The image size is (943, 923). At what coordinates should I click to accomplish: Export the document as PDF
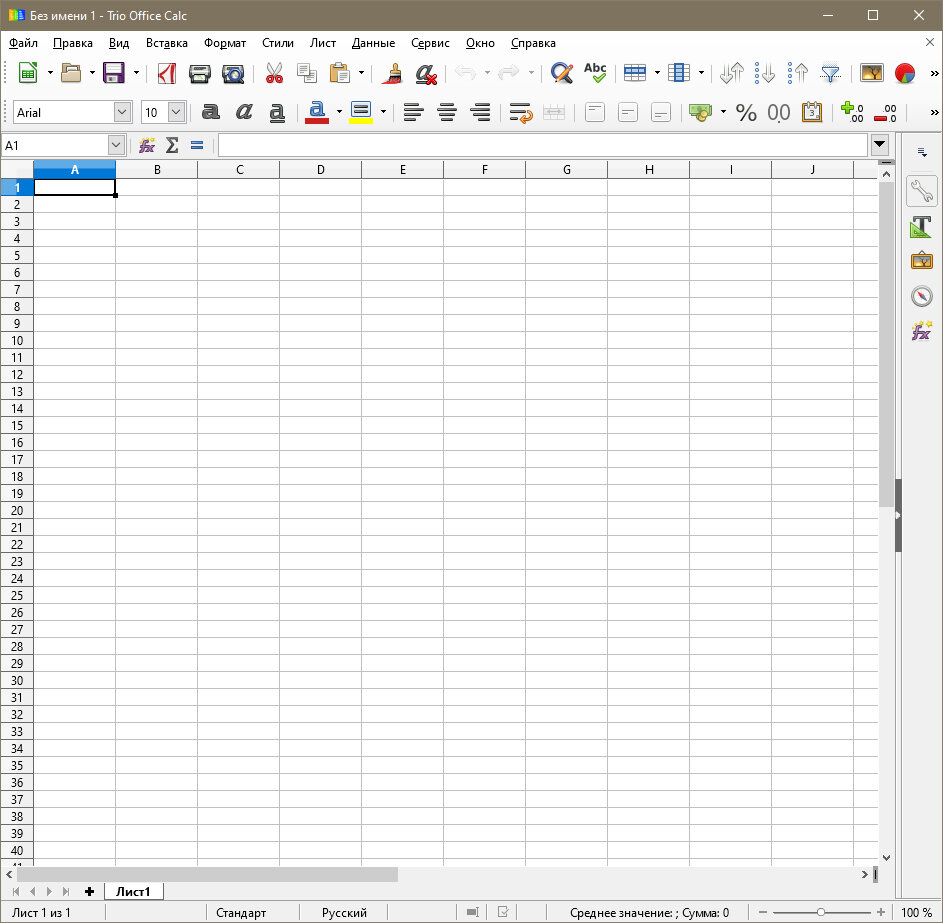(x=166, y=73)
